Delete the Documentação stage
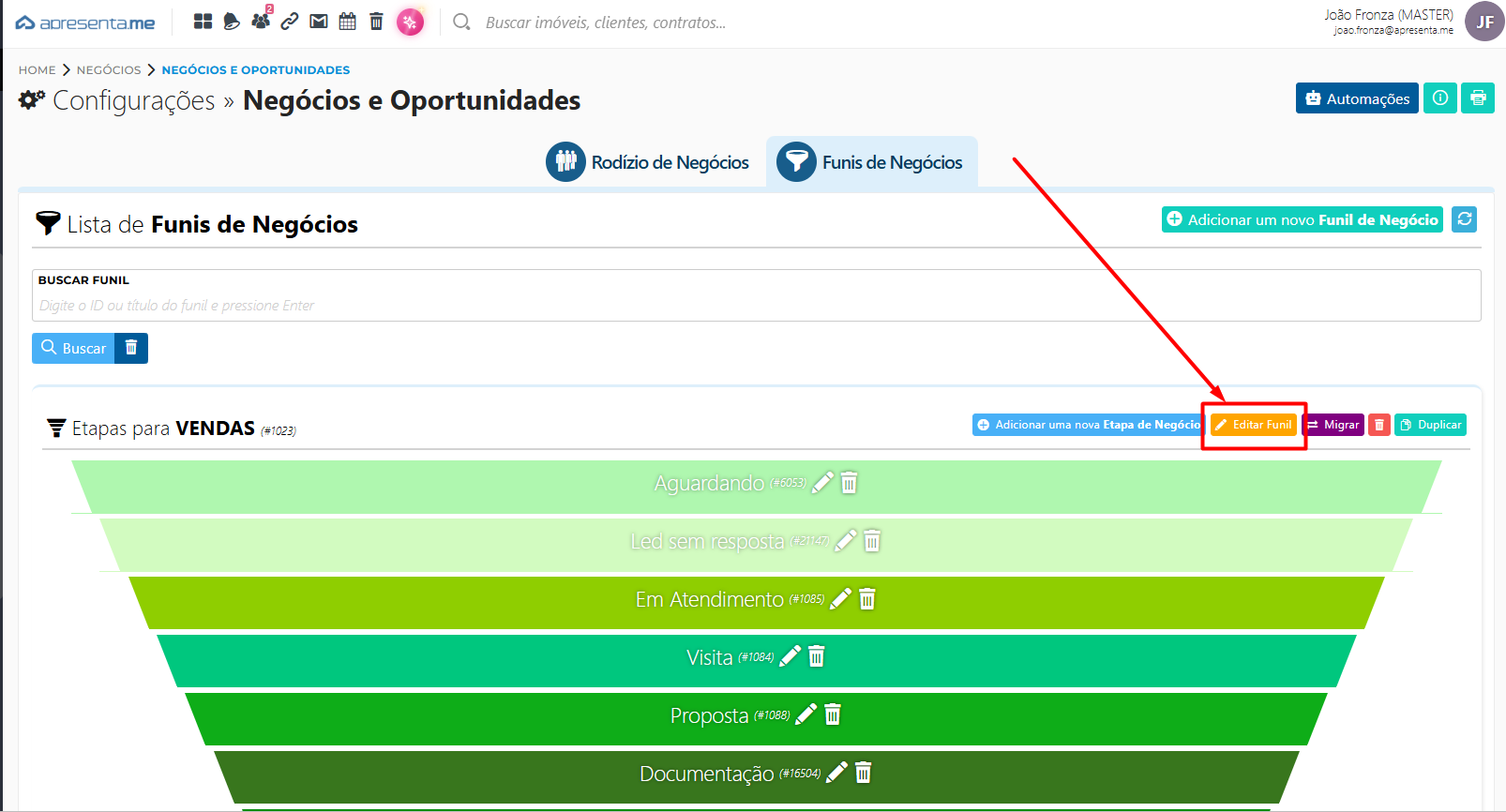 tap(864, 773)
